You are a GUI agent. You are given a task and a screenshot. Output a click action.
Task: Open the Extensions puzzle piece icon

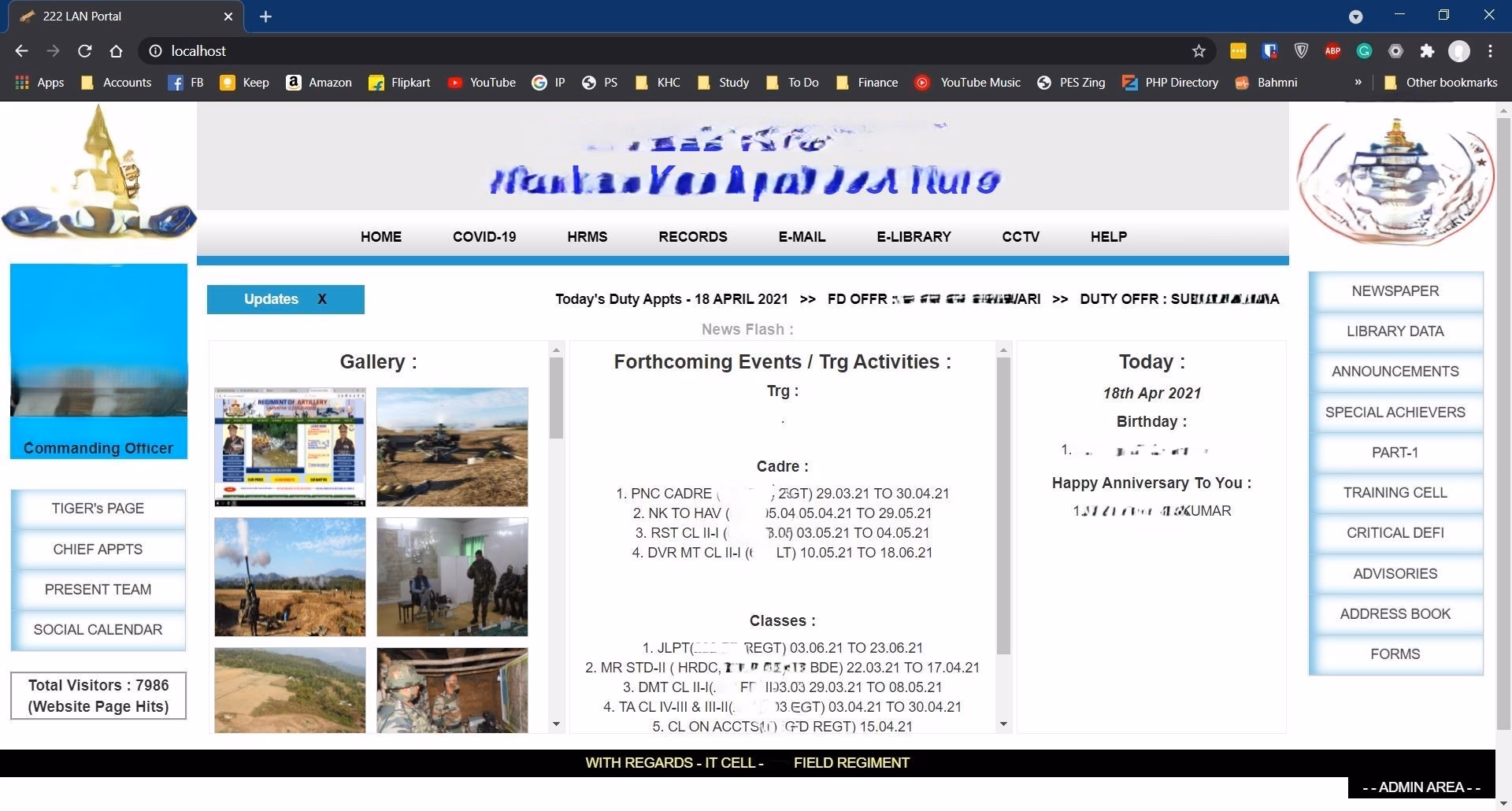[1427, 51]
